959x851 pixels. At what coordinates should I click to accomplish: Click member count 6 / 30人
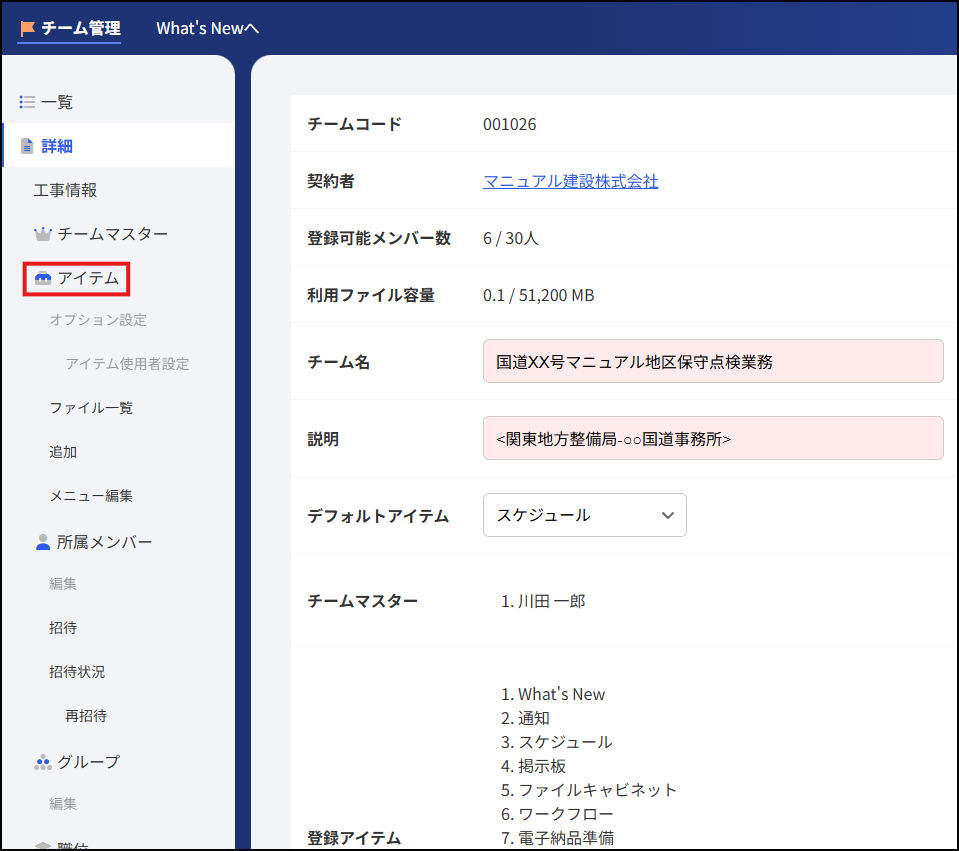[x=511, y=238]
